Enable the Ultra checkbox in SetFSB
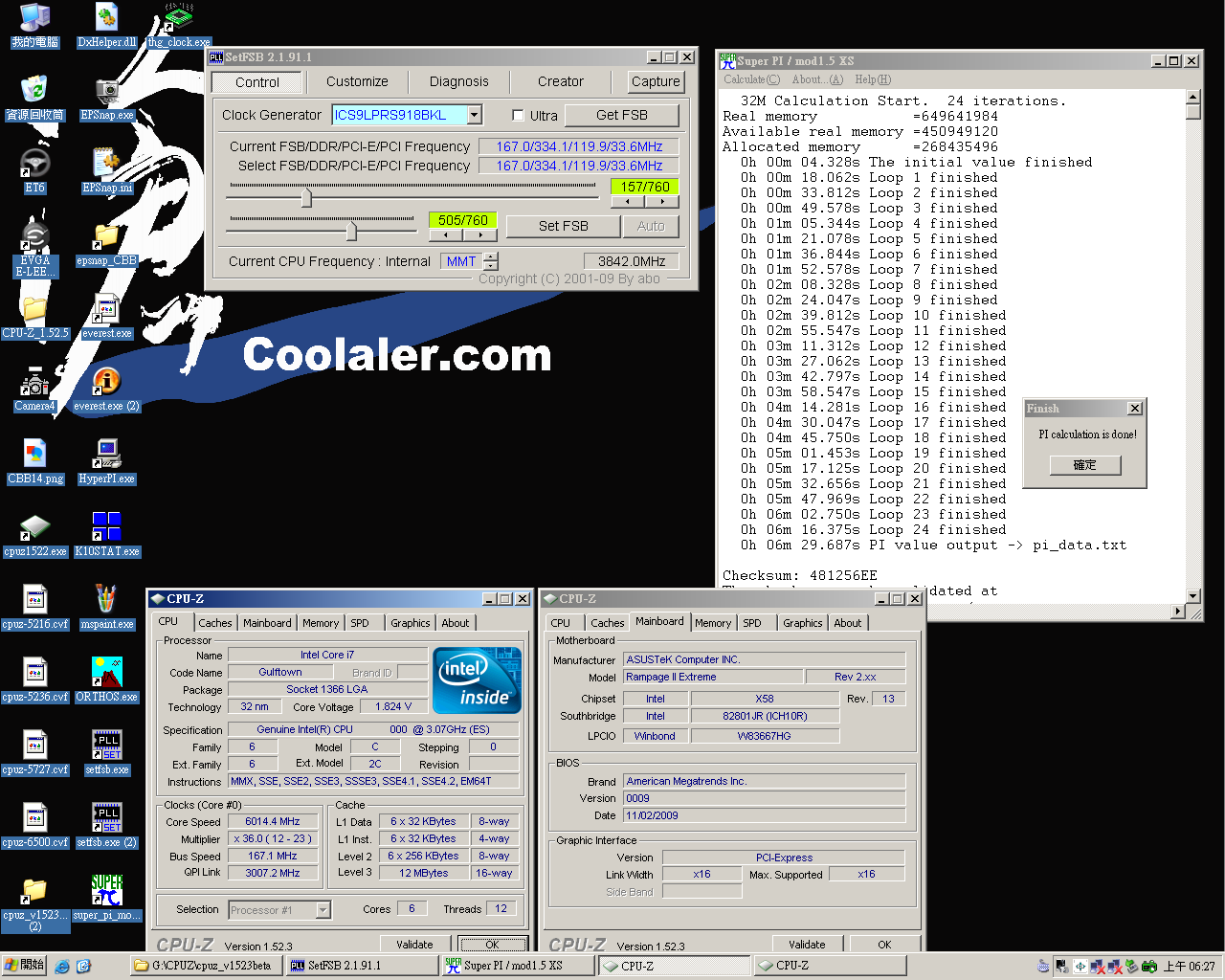 coord(518,116)
